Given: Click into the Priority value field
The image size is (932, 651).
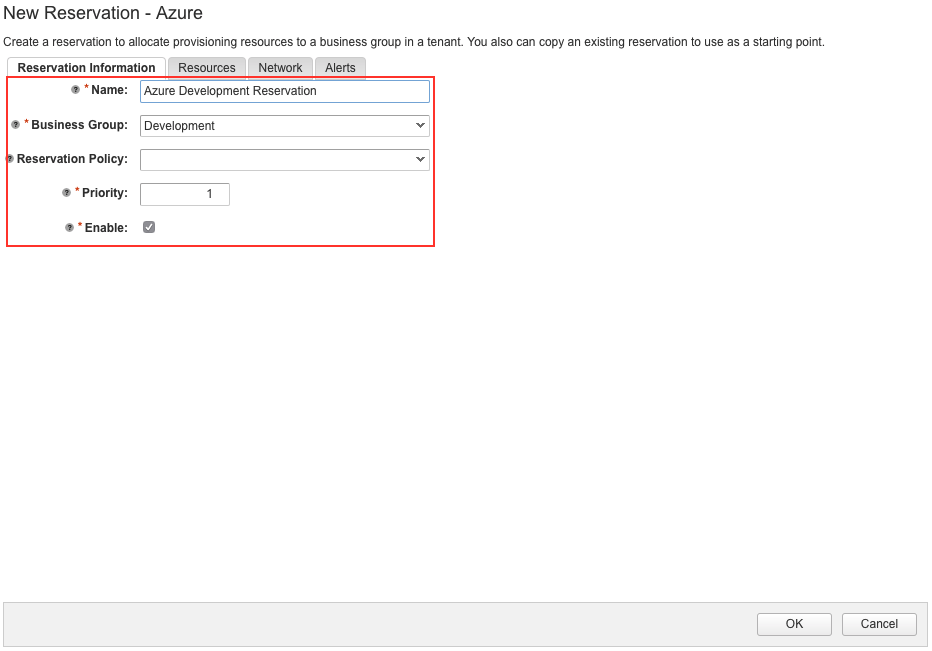Looking at the screenshot, I should pyautogui.click(x=185, y=194).
